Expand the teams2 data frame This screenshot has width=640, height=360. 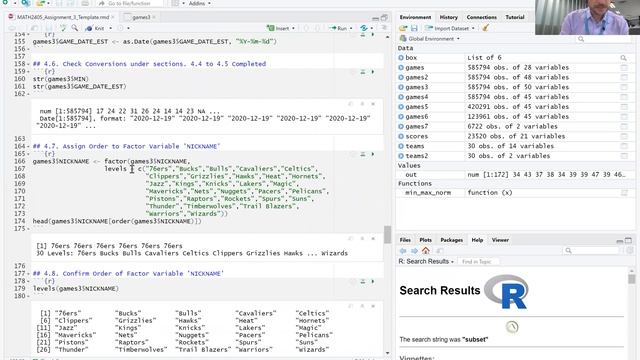[401, 156]
